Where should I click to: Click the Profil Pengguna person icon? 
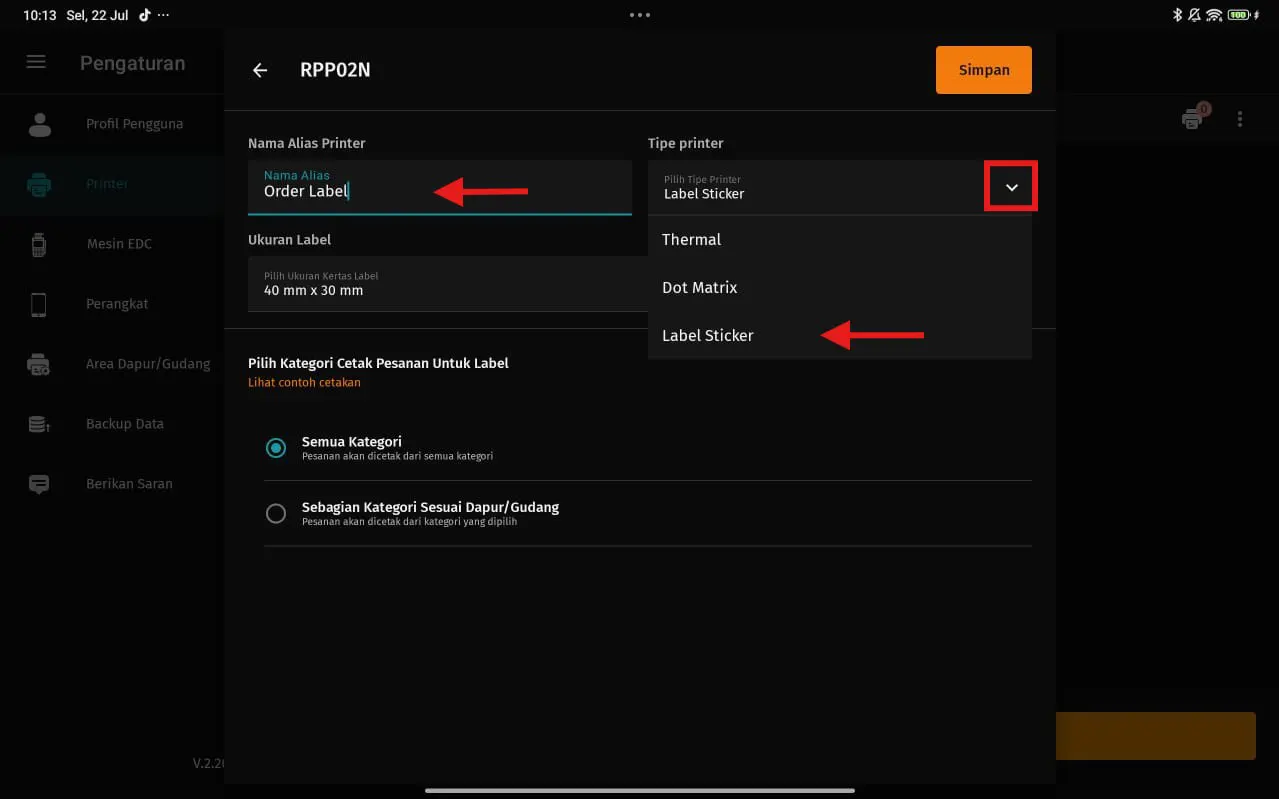pos(39,124)
